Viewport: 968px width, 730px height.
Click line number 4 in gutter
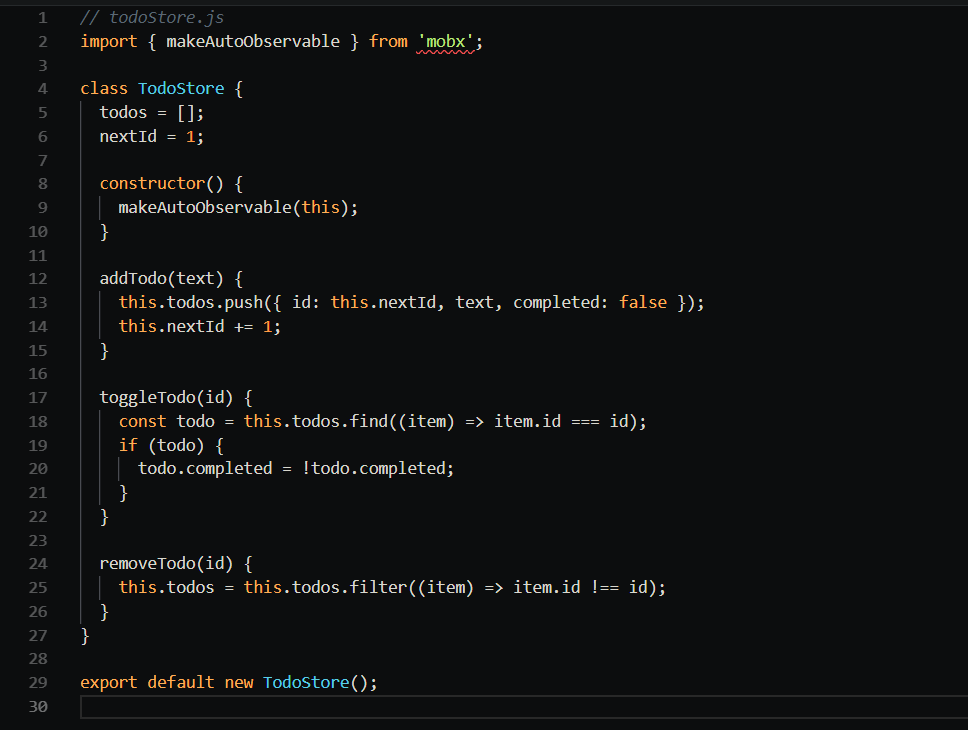[x=43, y=88]
